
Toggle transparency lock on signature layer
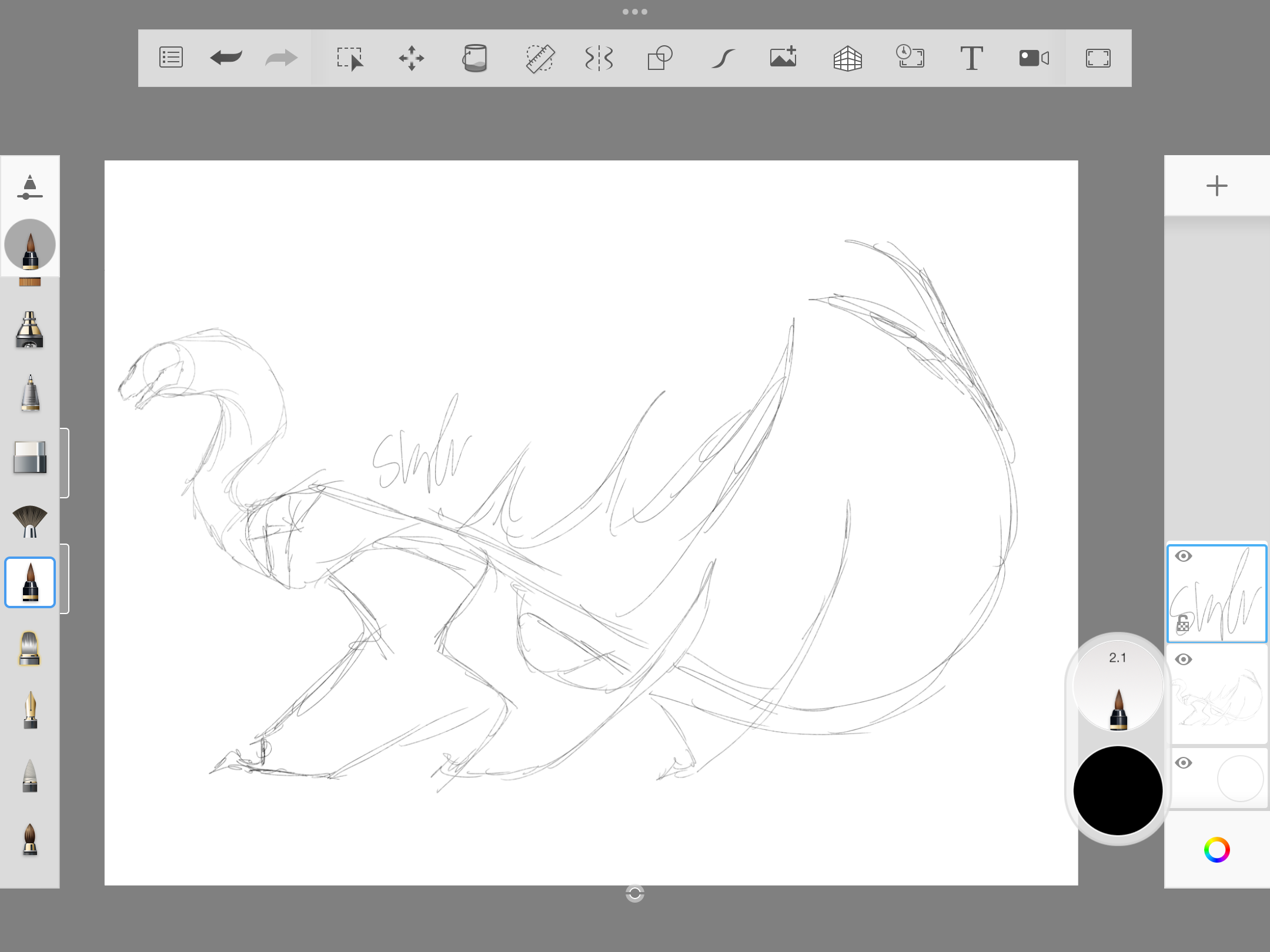[x=1182, y=624]
